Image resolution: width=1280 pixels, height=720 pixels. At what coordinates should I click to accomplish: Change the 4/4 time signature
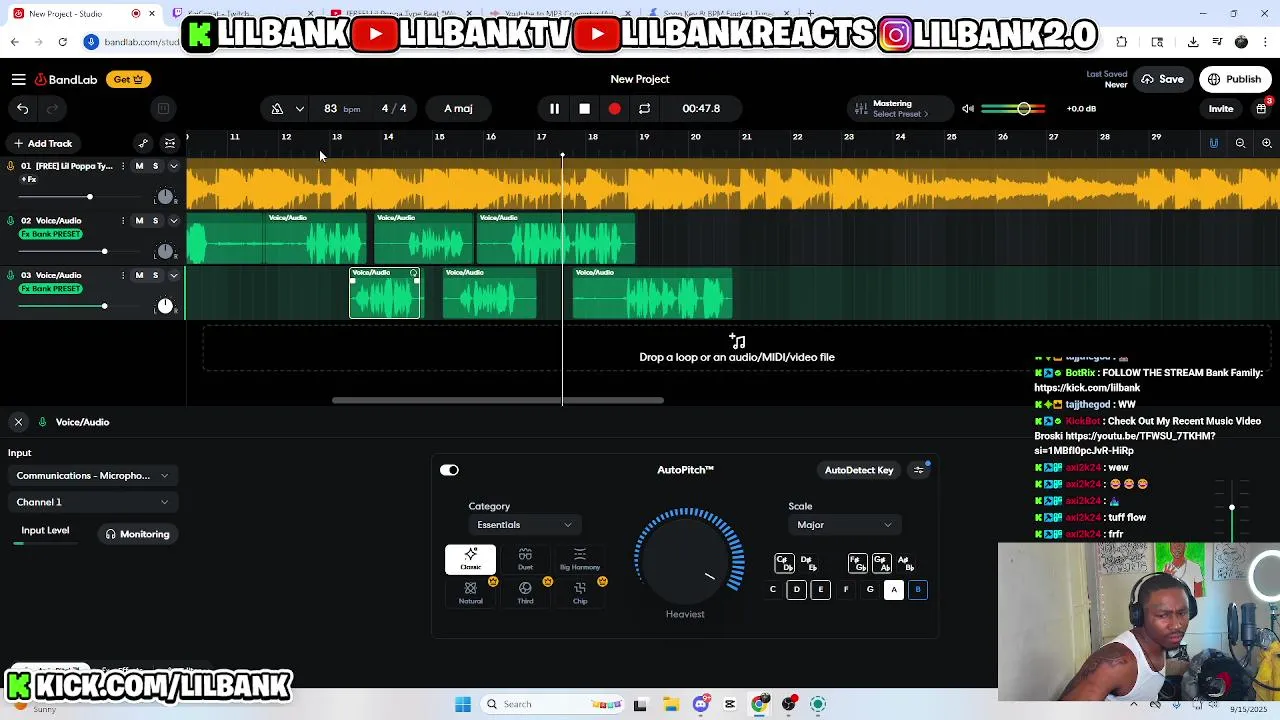pyautogui.click(x=394, y=108)
